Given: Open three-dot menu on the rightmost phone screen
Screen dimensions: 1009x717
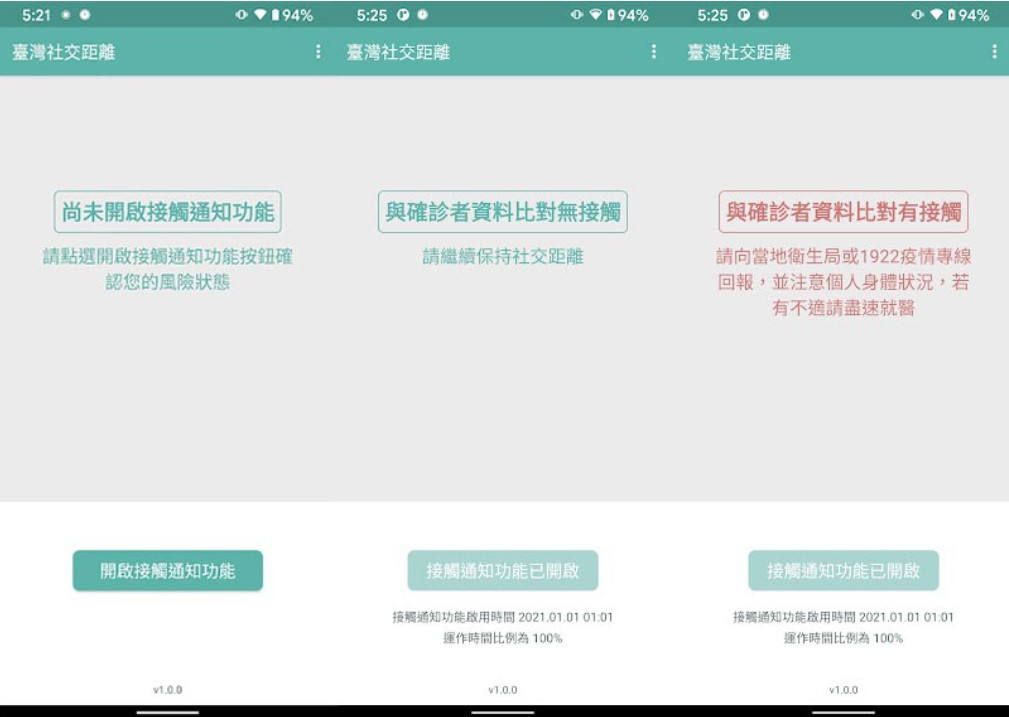Looking at the screenshot, I should tap(994, 52).
